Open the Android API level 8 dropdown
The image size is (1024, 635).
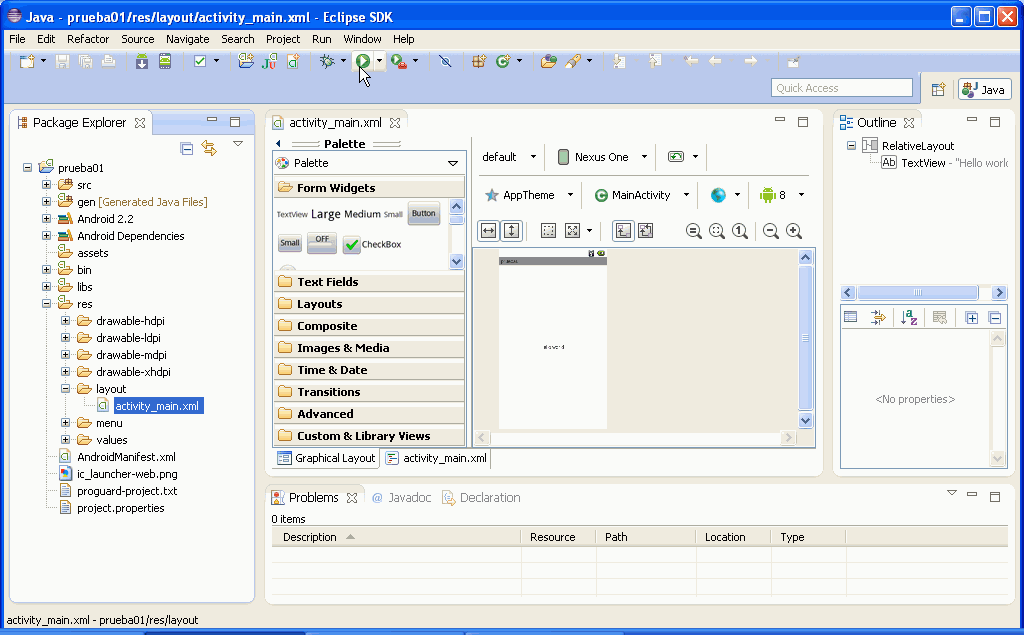pos(782,195)
